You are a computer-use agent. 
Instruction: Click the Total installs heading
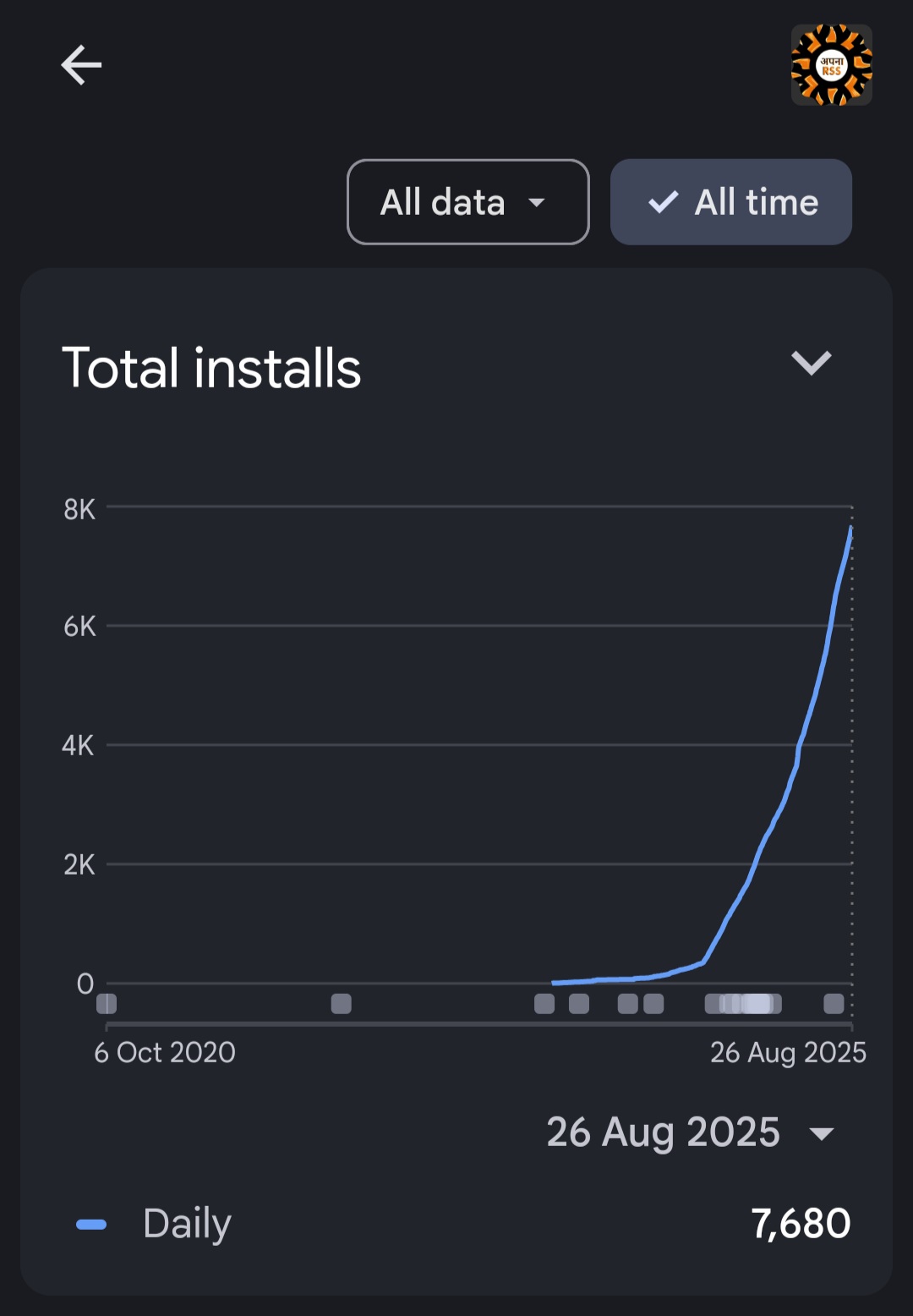click(x=211, y=368)
